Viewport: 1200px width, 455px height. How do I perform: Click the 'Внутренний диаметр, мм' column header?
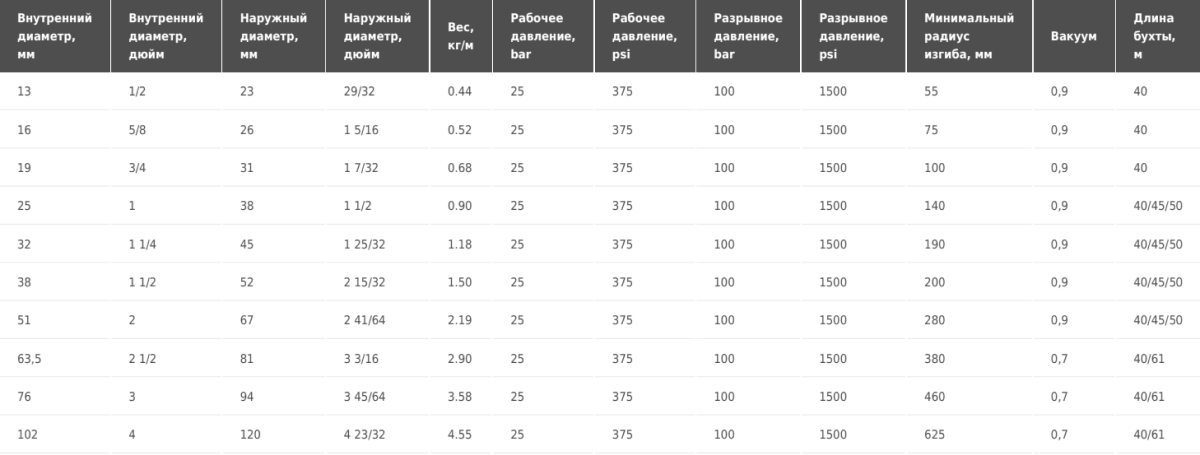click(55, 36)
